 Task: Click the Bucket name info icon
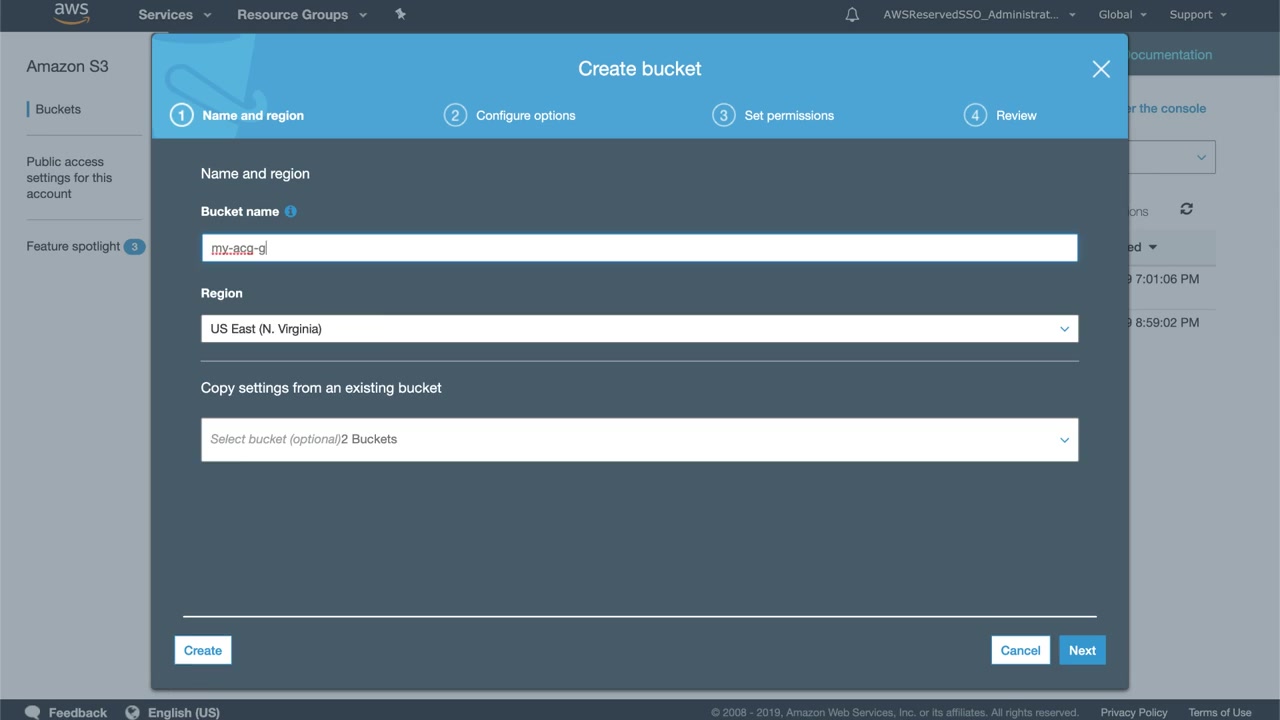click(x=291, y=212)
